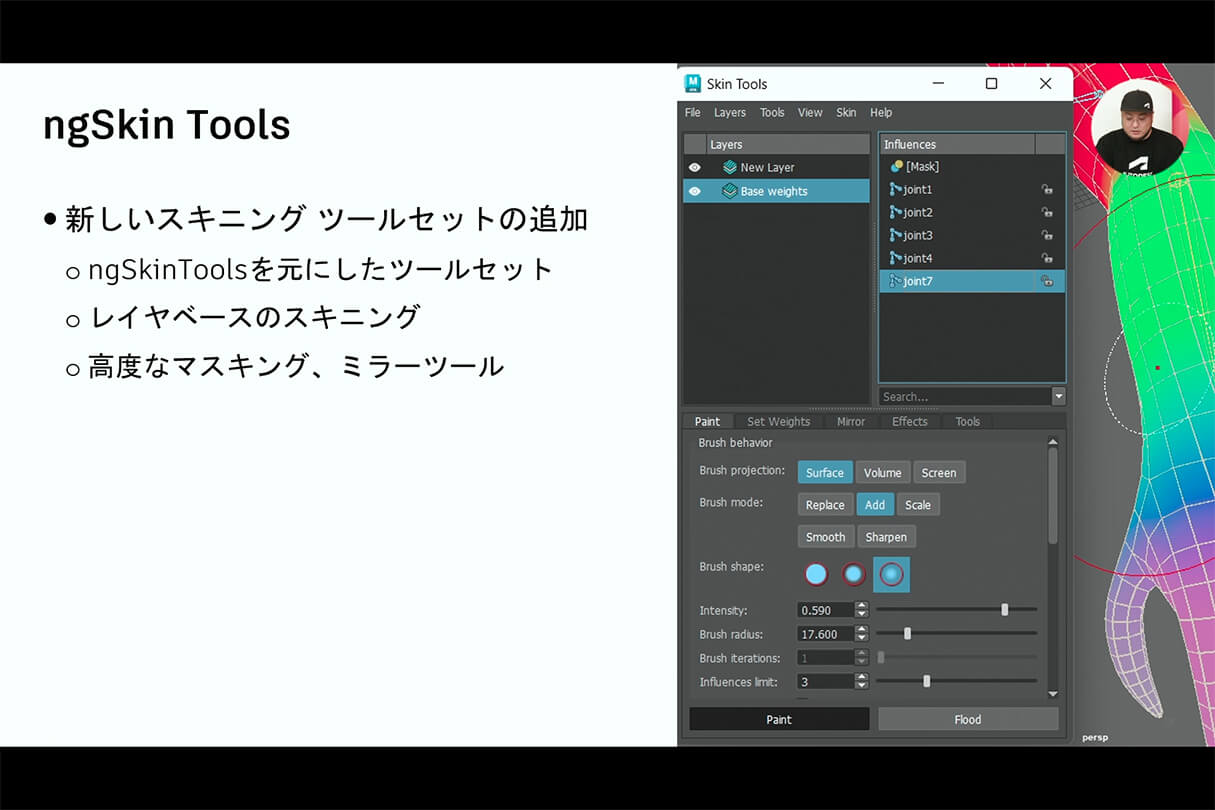1215x810 pixels.
Task: Choose Smooth brush mode
Action: (826, 537)
